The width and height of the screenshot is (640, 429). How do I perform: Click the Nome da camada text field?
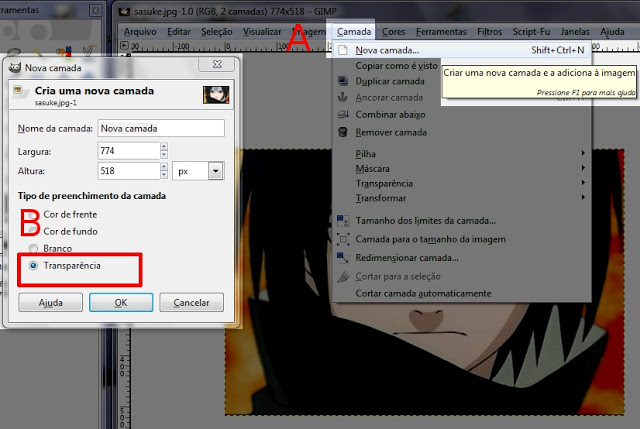[x=160, y=128]
